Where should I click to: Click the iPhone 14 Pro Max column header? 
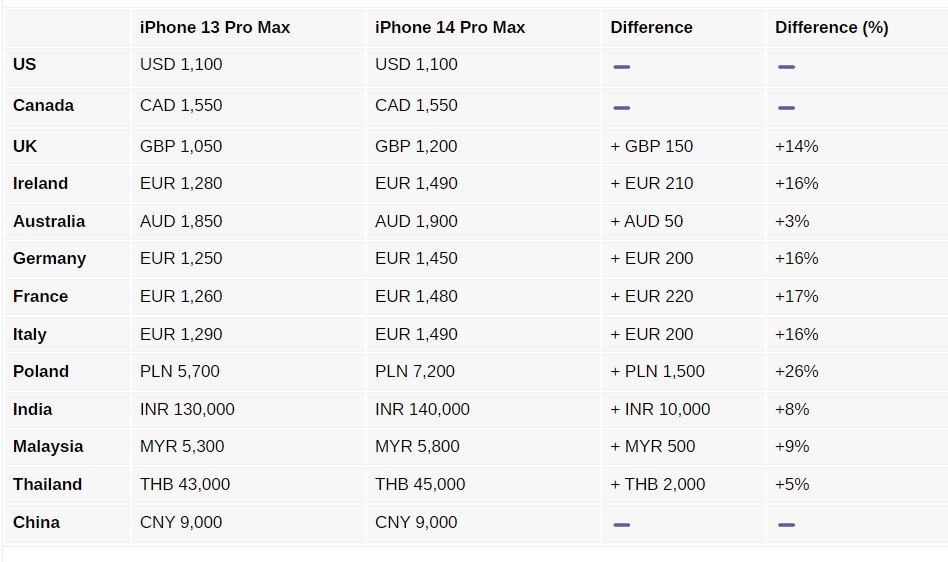point(450,27)
